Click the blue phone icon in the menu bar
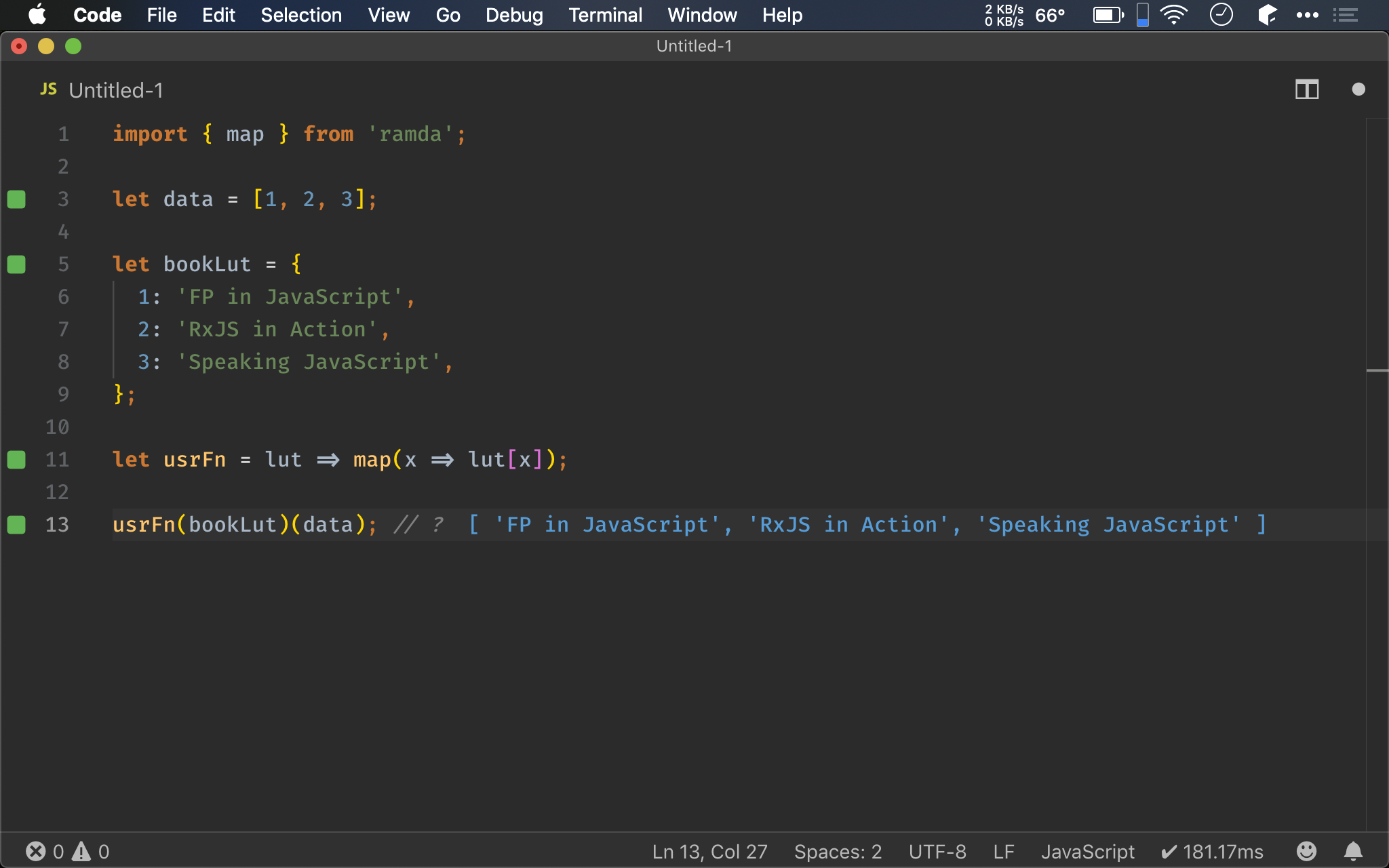 tap(1143, 15)
